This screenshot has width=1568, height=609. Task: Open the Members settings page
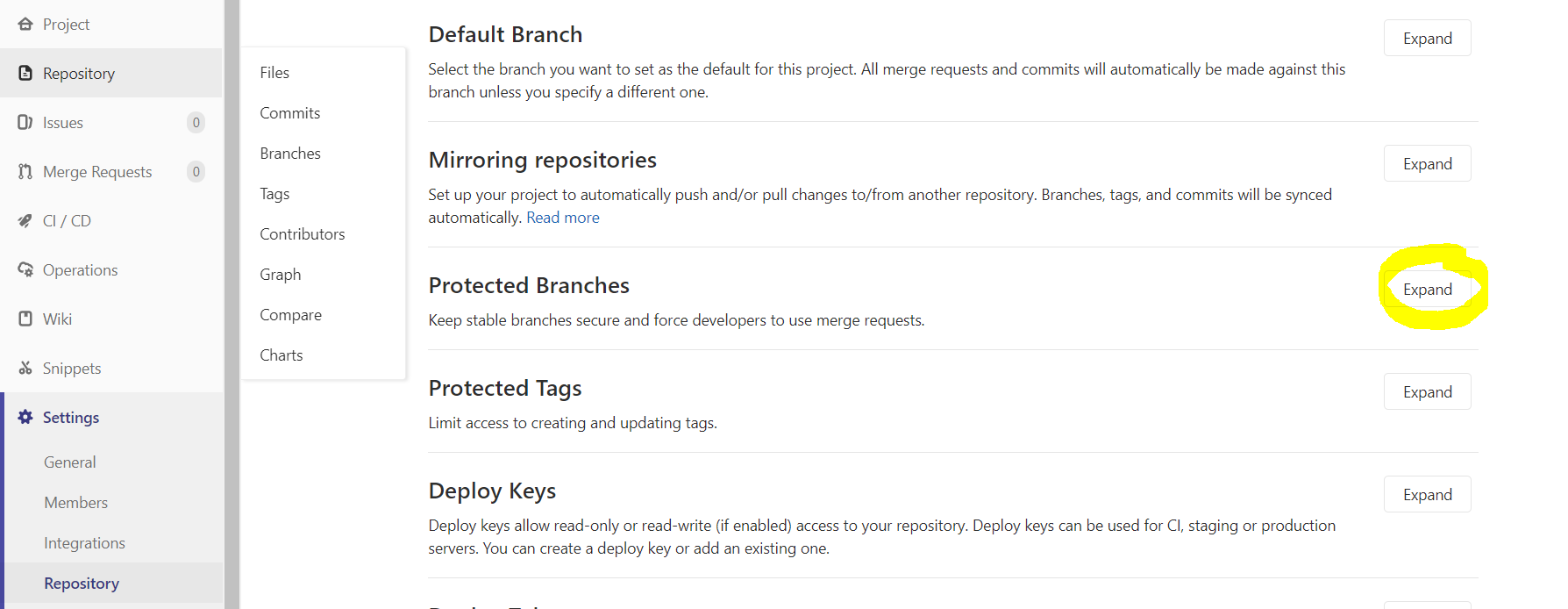point(76,503)
